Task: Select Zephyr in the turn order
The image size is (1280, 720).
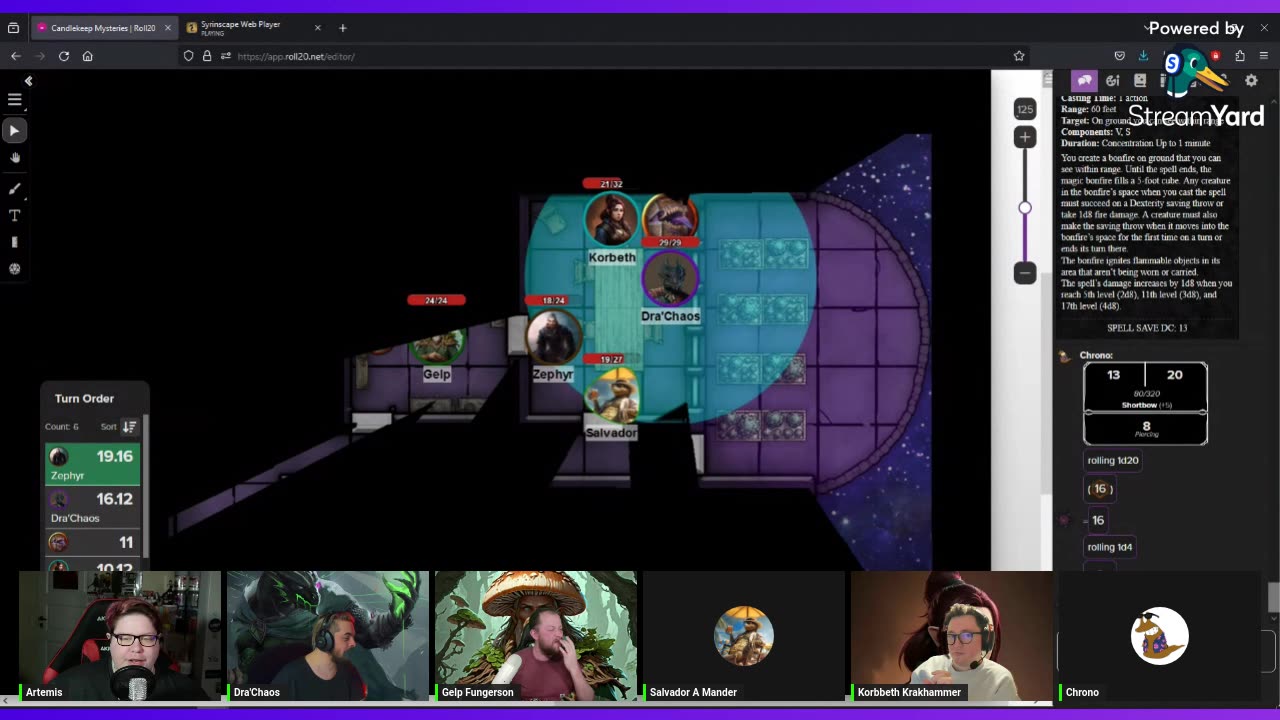Action: [93, 464]
